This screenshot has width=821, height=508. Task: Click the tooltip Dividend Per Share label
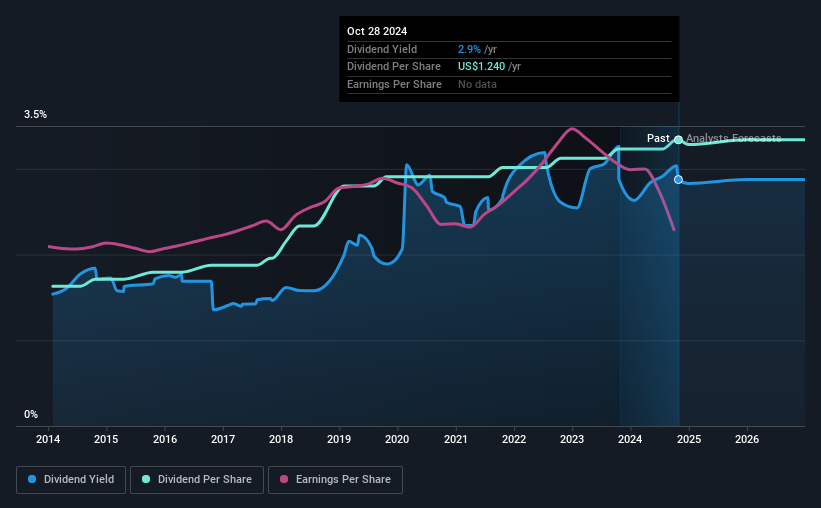[x=394, y=67]
